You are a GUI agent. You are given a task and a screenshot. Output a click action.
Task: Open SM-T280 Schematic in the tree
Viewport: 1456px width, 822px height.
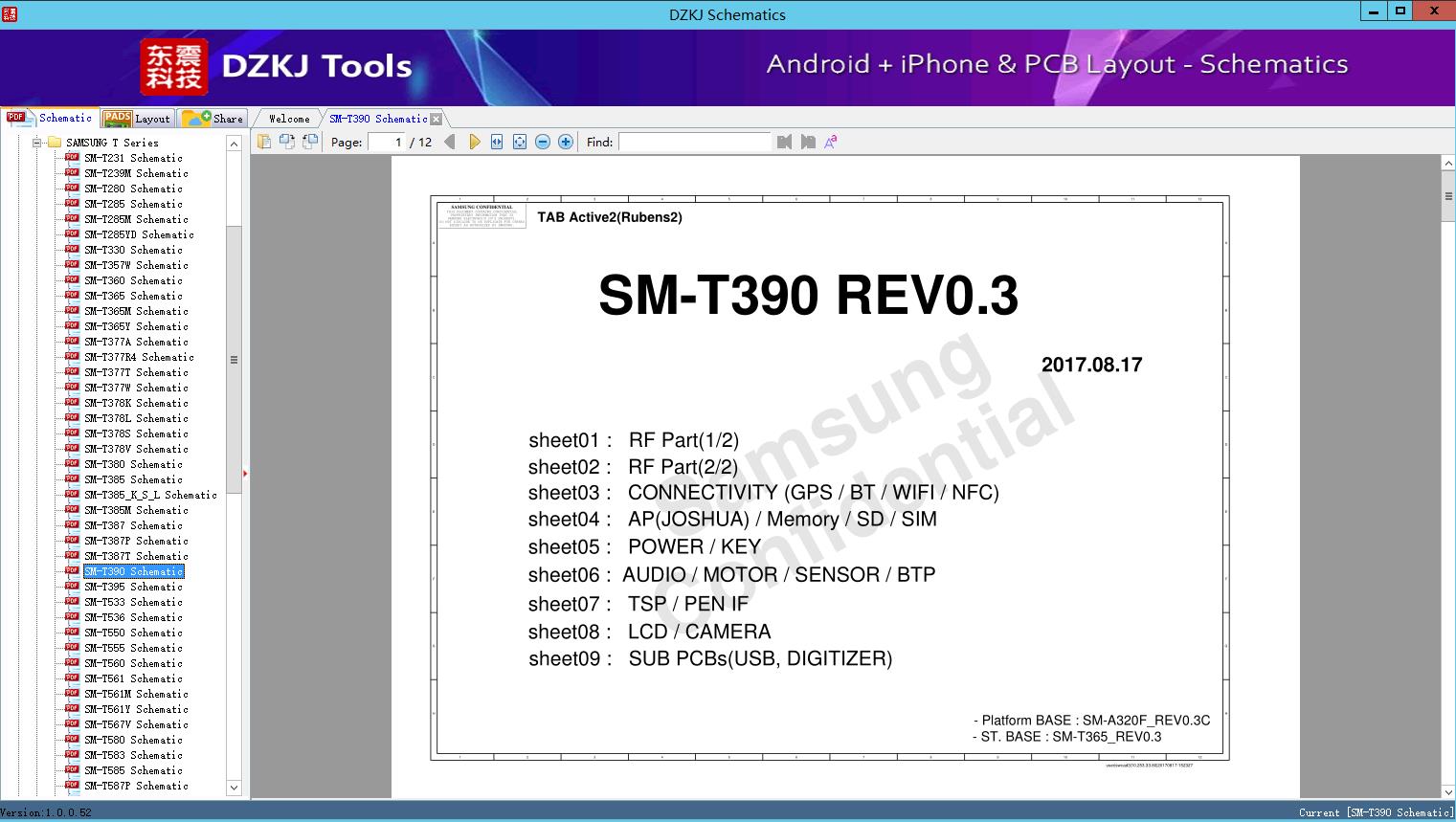[x=133, y=189]
